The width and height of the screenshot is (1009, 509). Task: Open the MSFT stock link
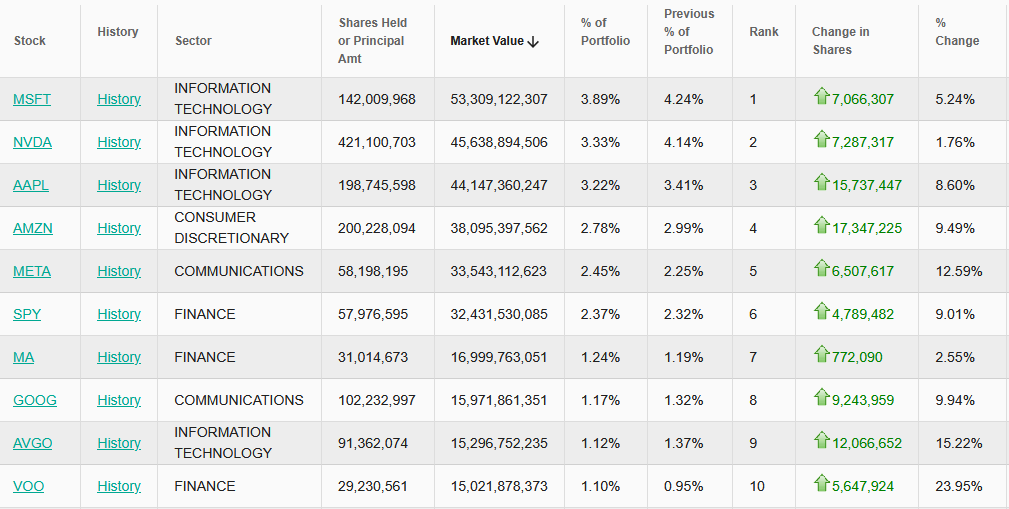pyautogui.click(x=32, y=99)
